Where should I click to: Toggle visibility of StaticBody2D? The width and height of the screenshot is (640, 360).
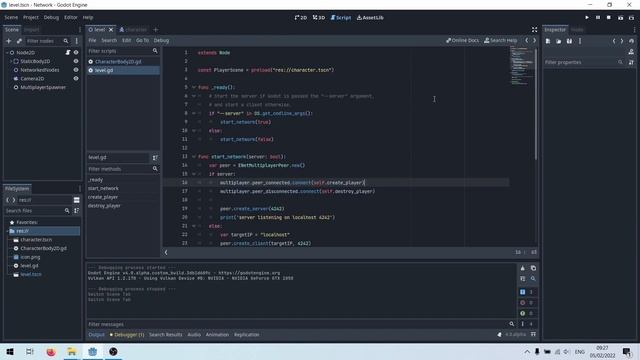[76, 61]
